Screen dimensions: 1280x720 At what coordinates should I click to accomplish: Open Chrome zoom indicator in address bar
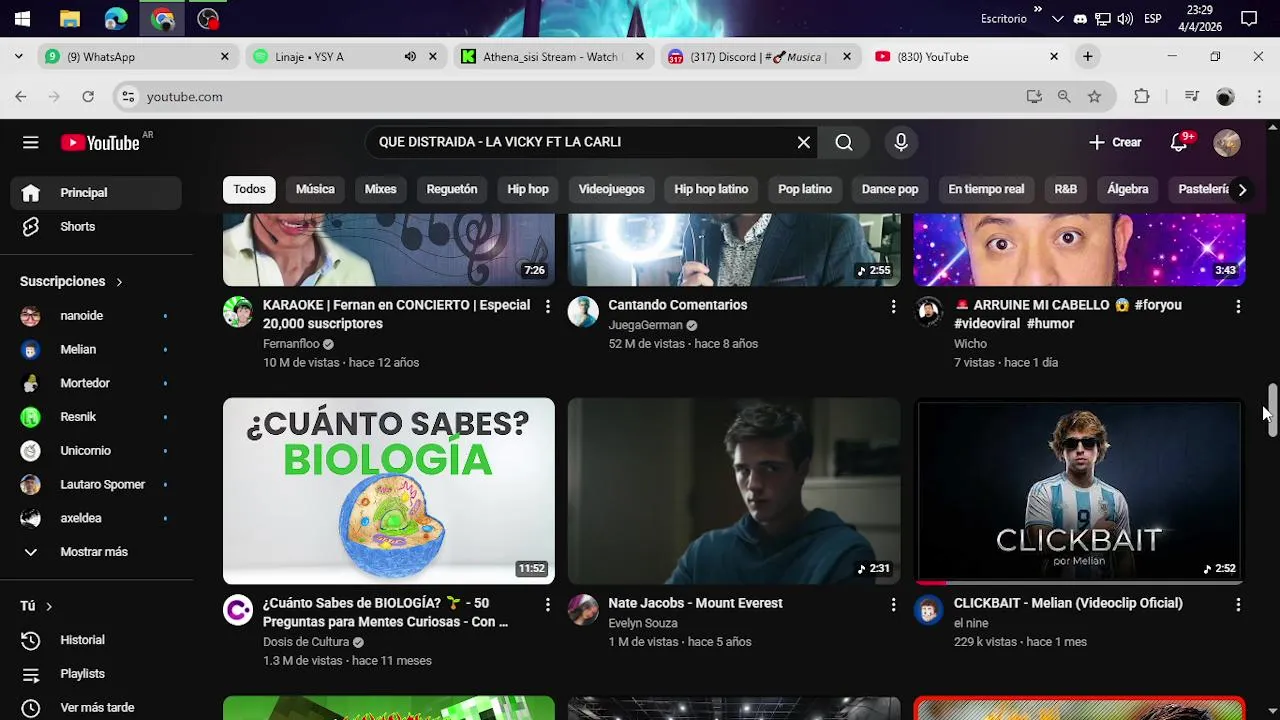click(x=1064, y=97)
